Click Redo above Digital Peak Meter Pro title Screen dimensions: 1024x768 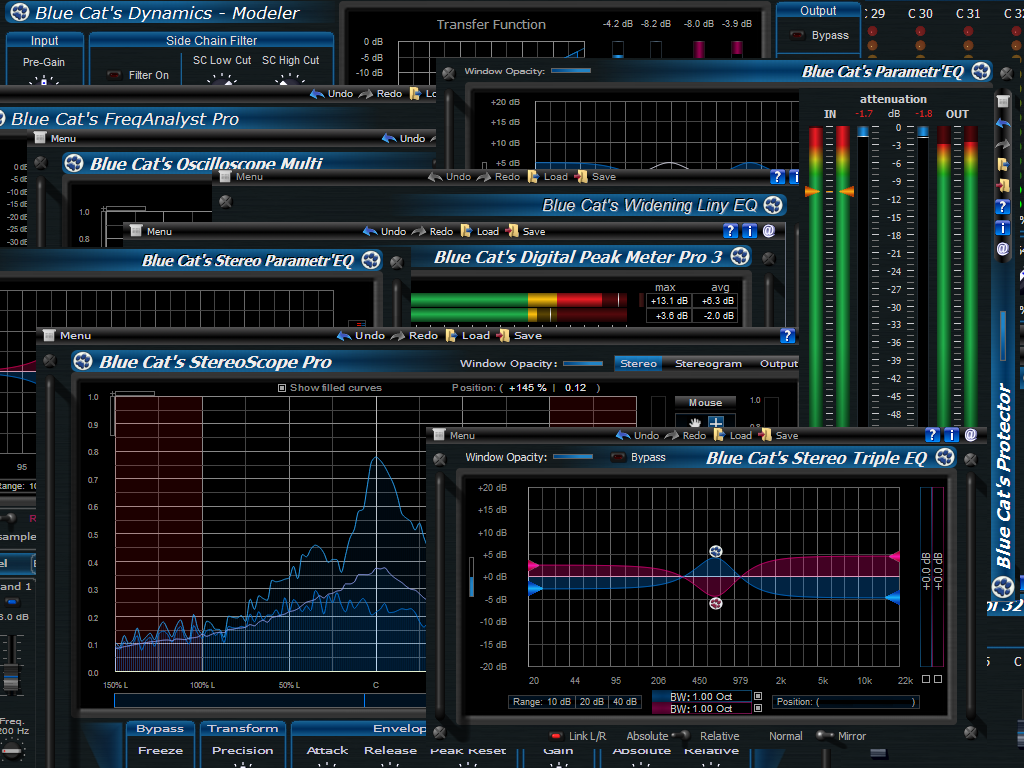click(x=432, y=231)
